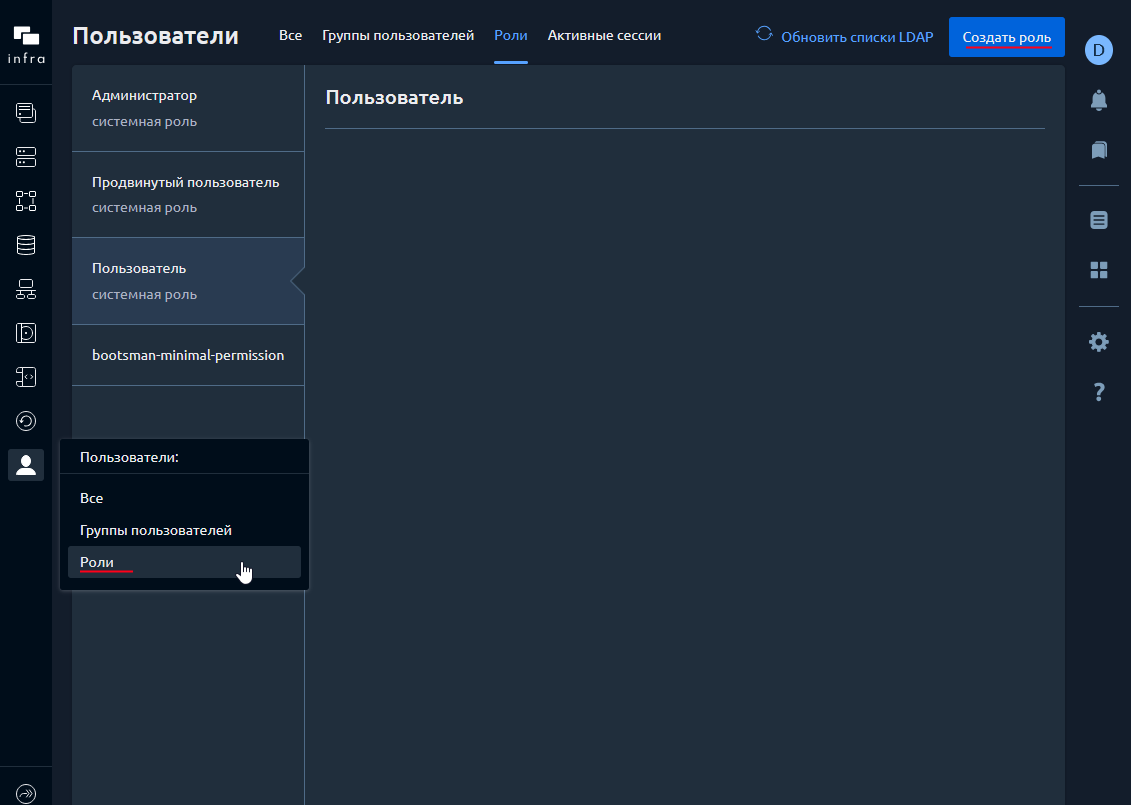Select the Пользователь system role row
1131x805 pixels.
188,281
